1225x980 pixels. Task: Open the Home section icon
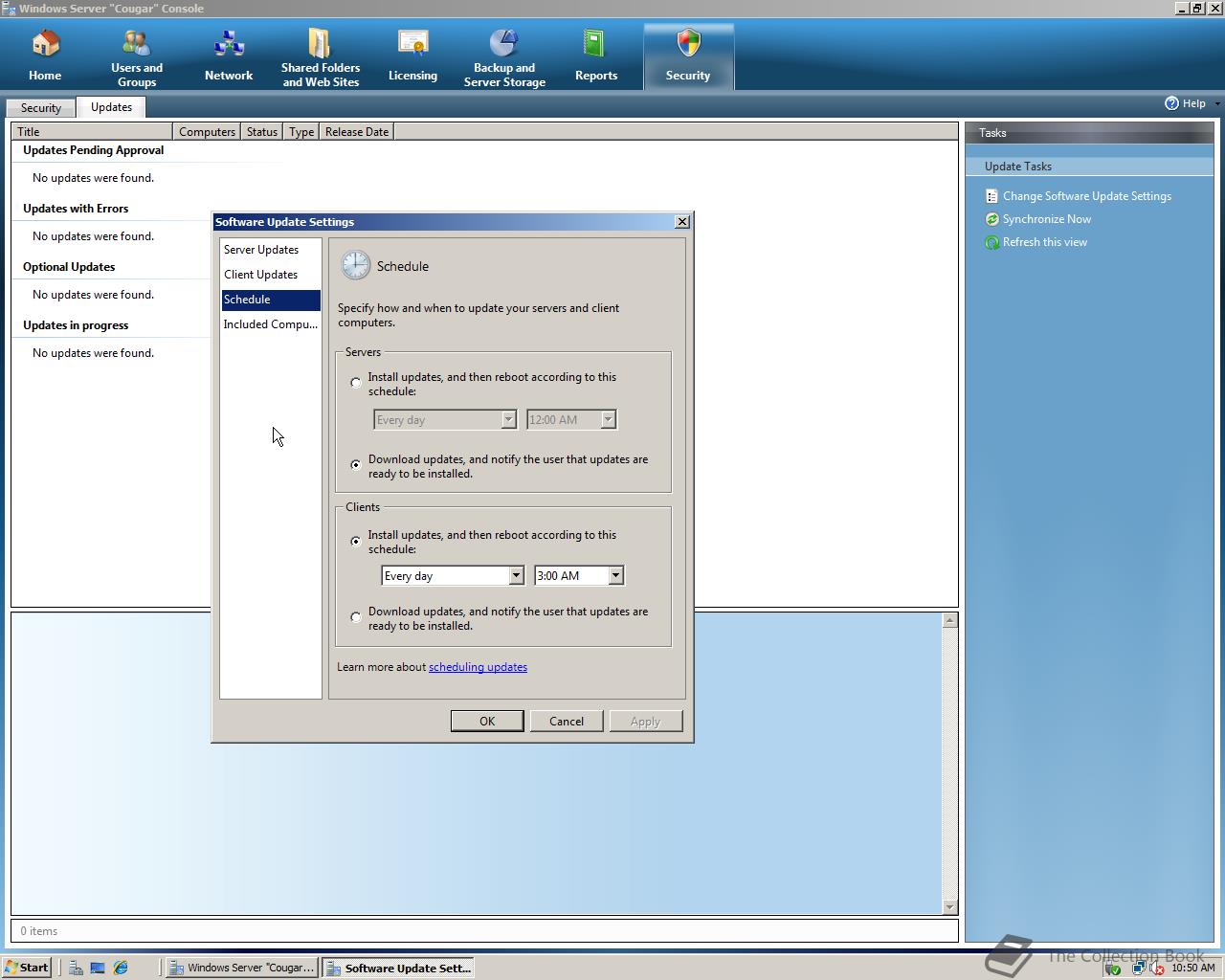[45, 45]
